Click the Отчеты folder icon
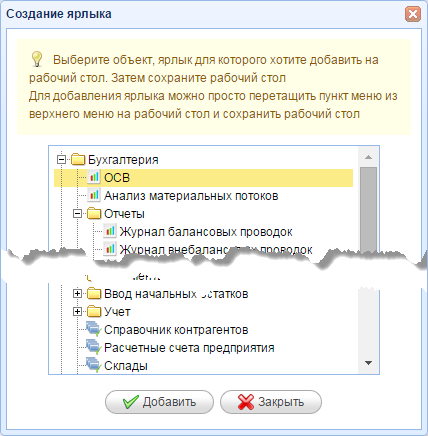 [x=94, y=214]
